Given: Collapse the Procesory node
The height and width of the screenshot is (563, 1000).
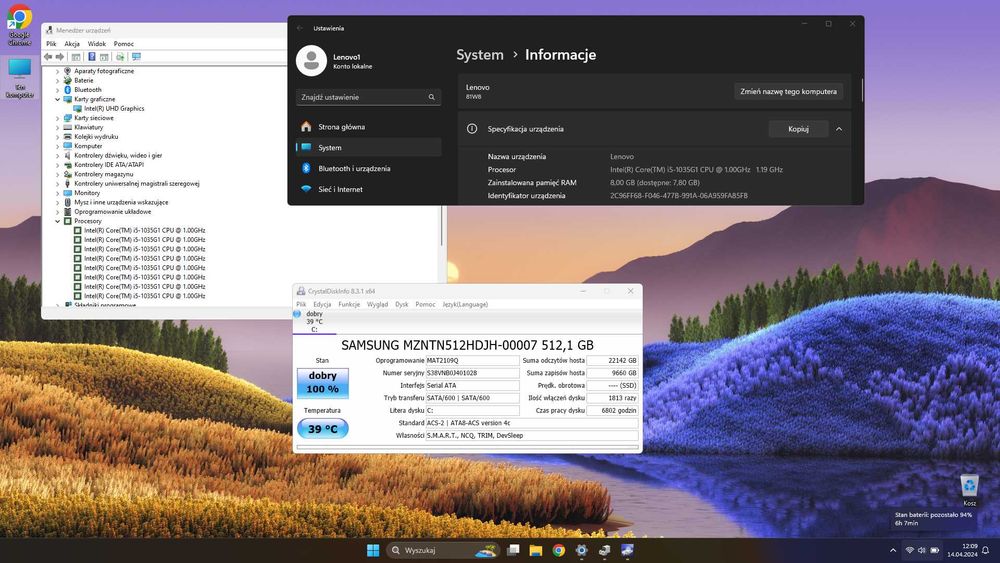Looking at the screenshot, I should point(57,221).
